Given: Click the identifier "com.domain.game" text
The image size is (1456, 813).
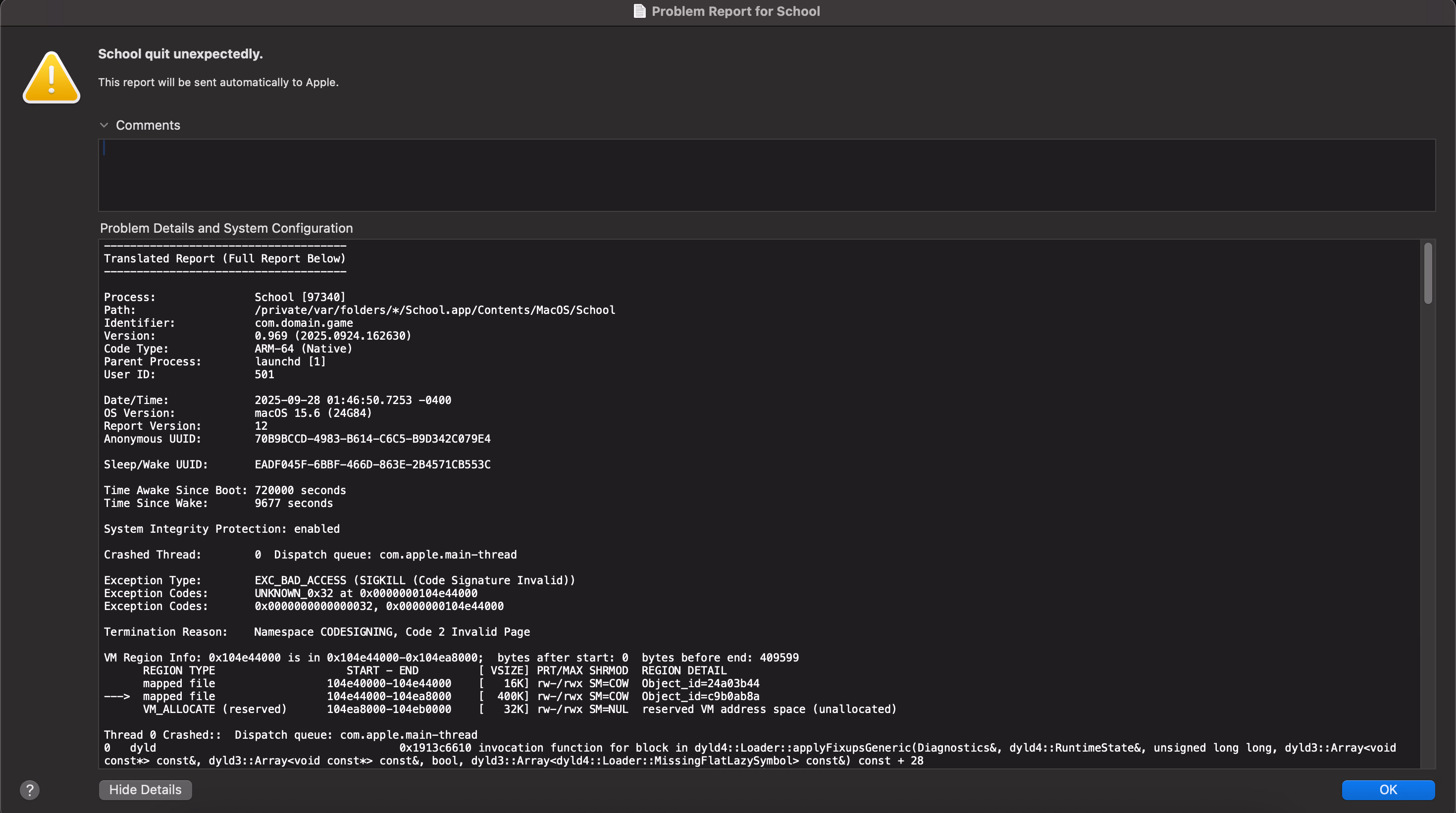Looking at the screenshot, I should [304, 323].
